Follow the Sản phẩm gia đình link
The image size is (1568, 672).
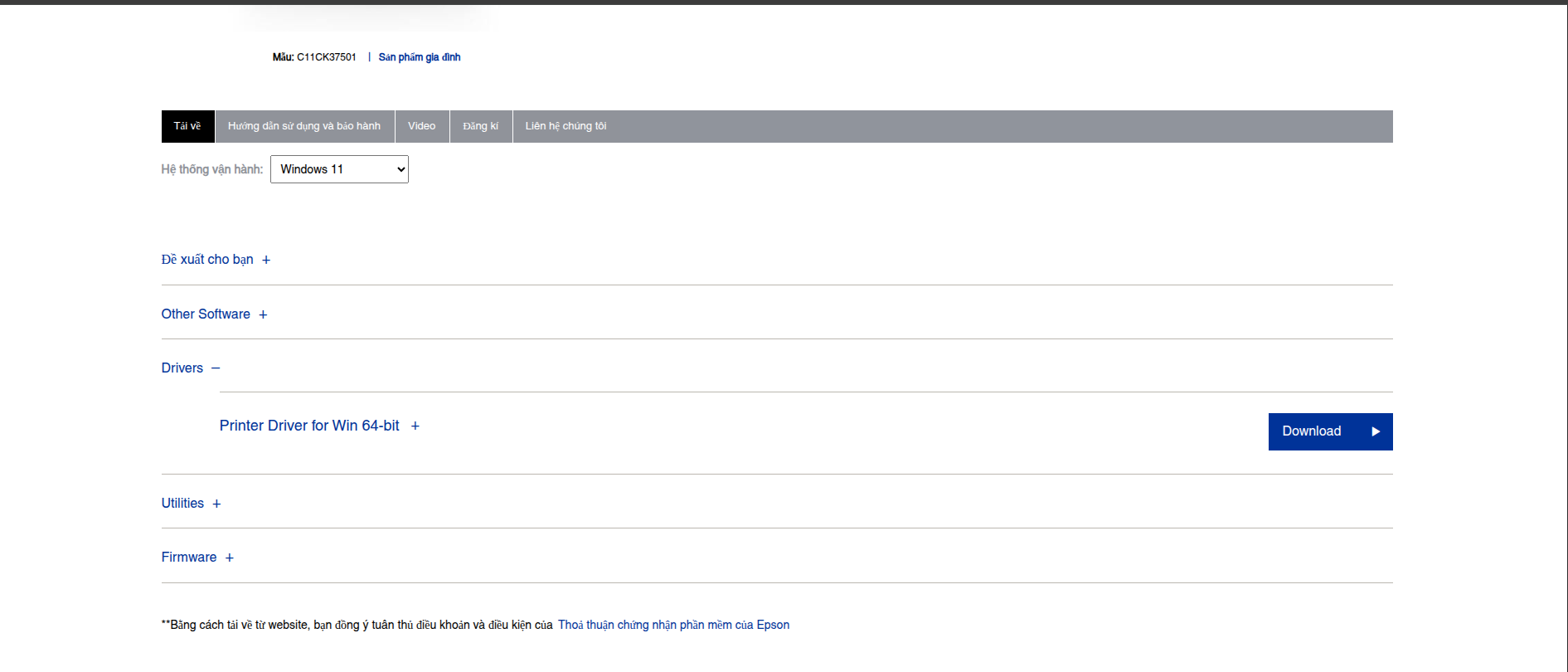(420, 57)
